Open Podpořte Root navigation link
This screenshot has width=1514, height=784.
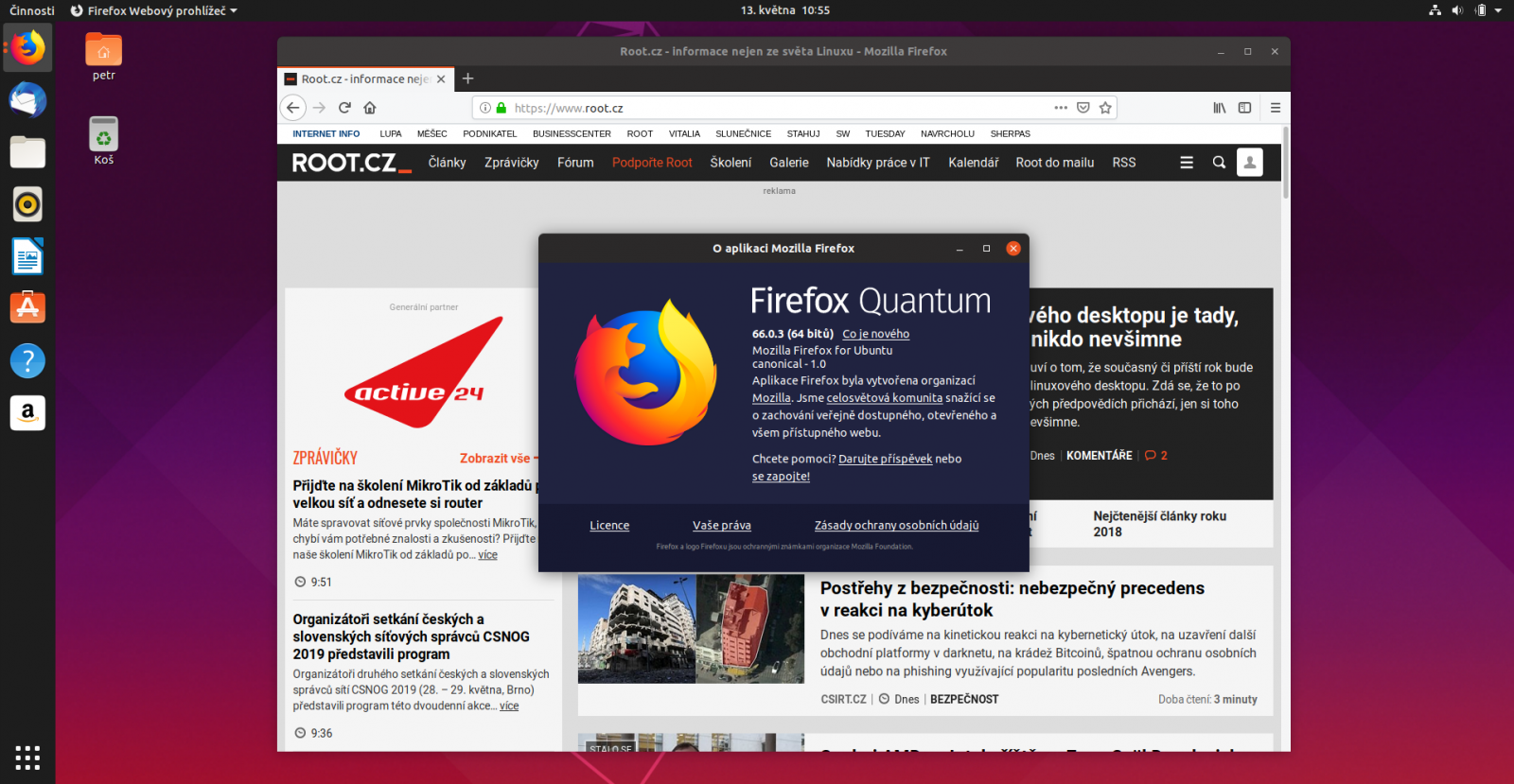[x=652, y=163]
